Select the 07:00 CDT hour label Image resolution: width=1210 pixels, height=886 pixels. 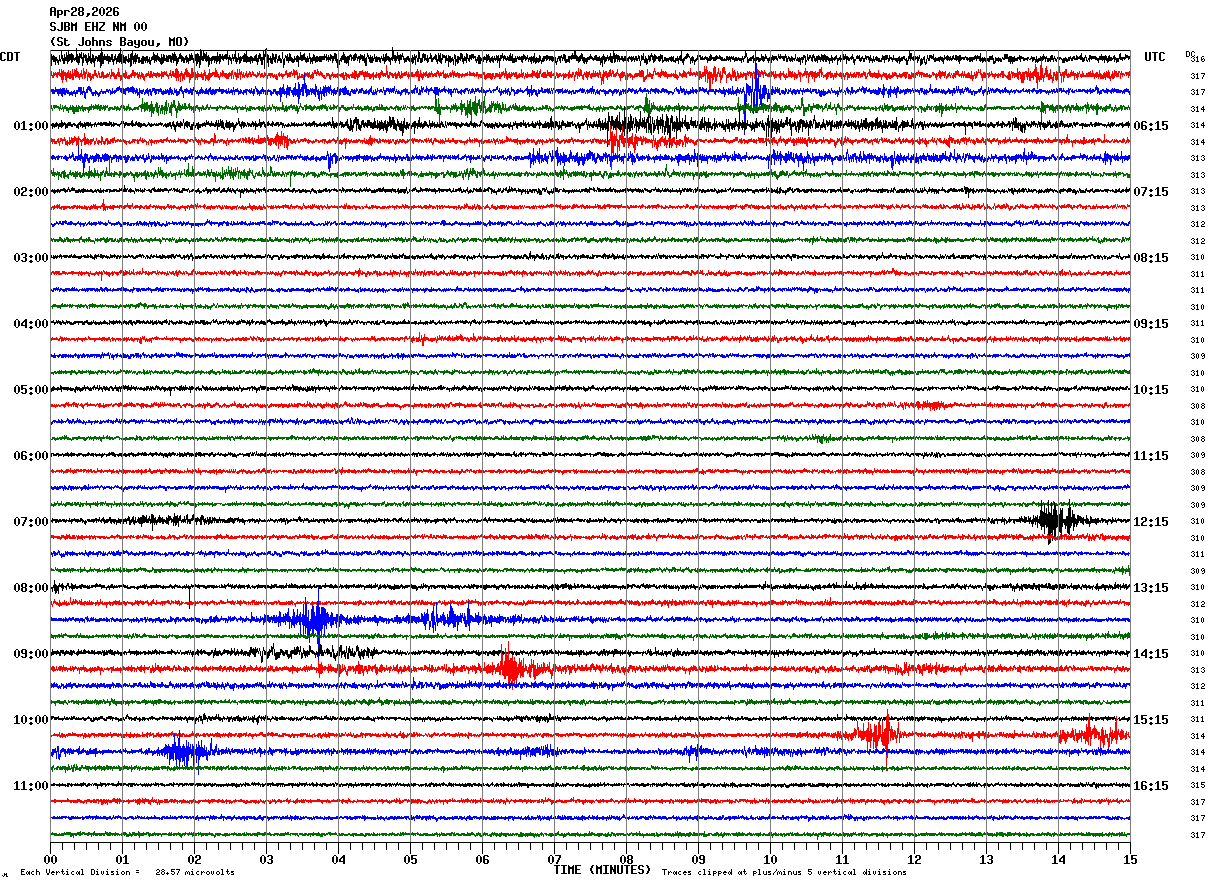pos(31,522)
